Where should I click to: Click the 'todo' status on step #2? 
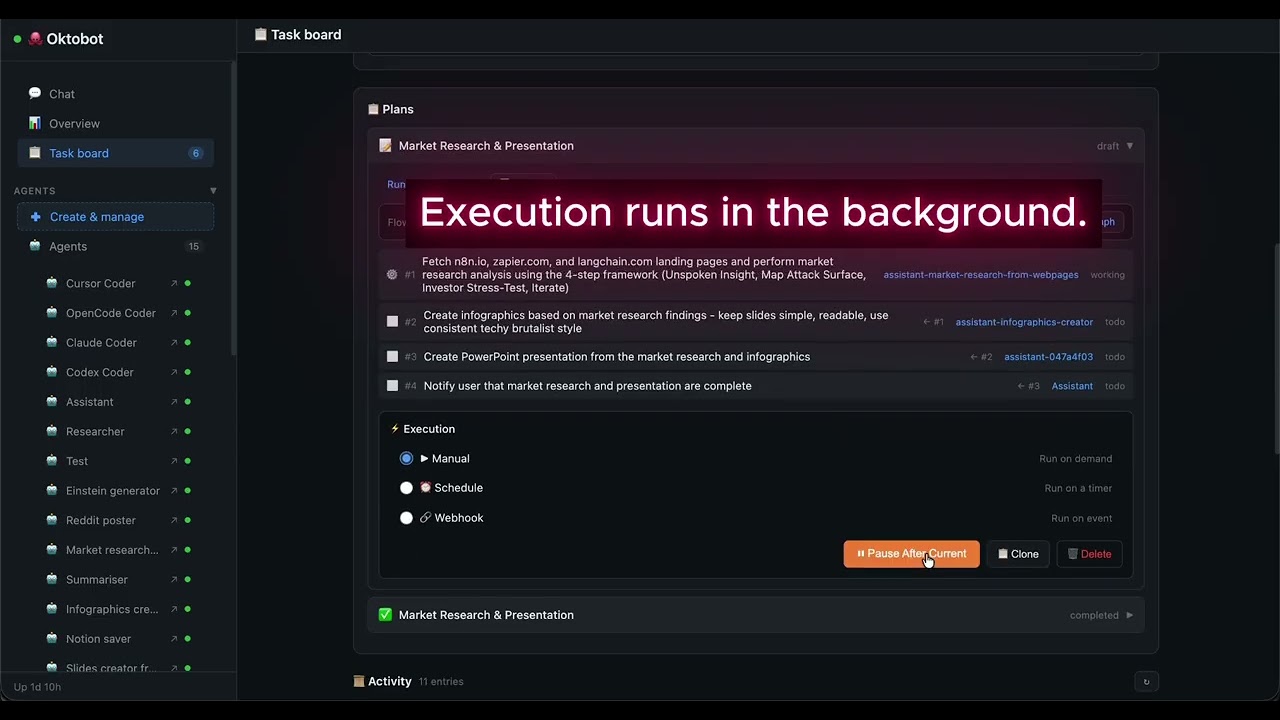[1115, 322]
